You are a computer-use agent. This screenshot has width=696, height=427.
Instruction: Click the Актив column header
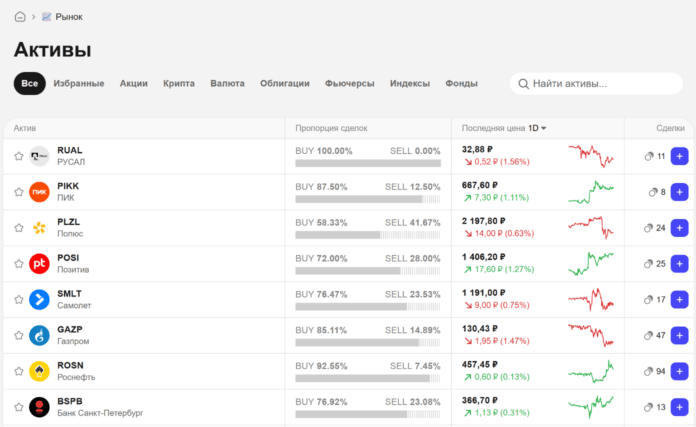point(24,128)
